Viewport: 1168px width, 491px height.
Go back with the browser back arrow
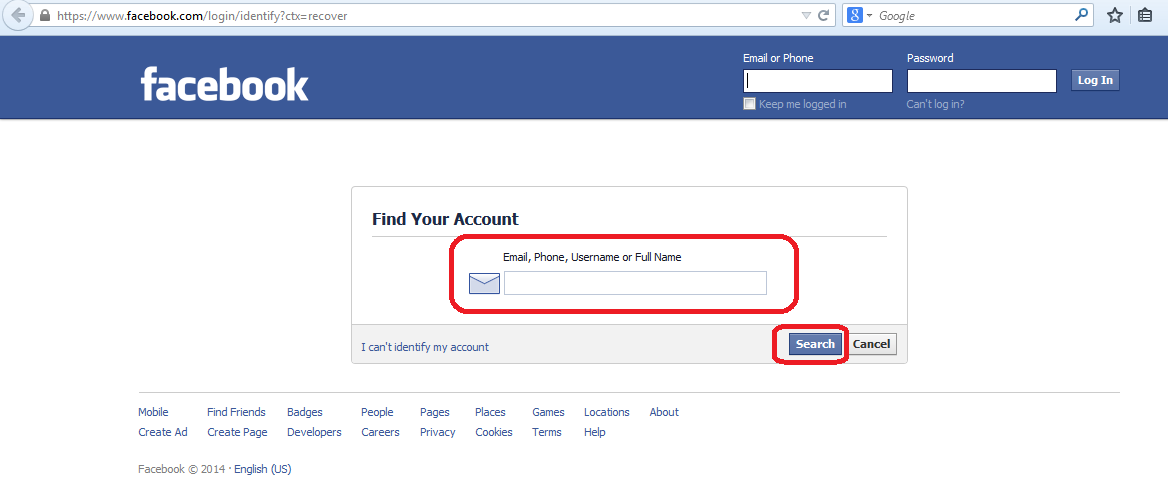click(x=17, y=15)
